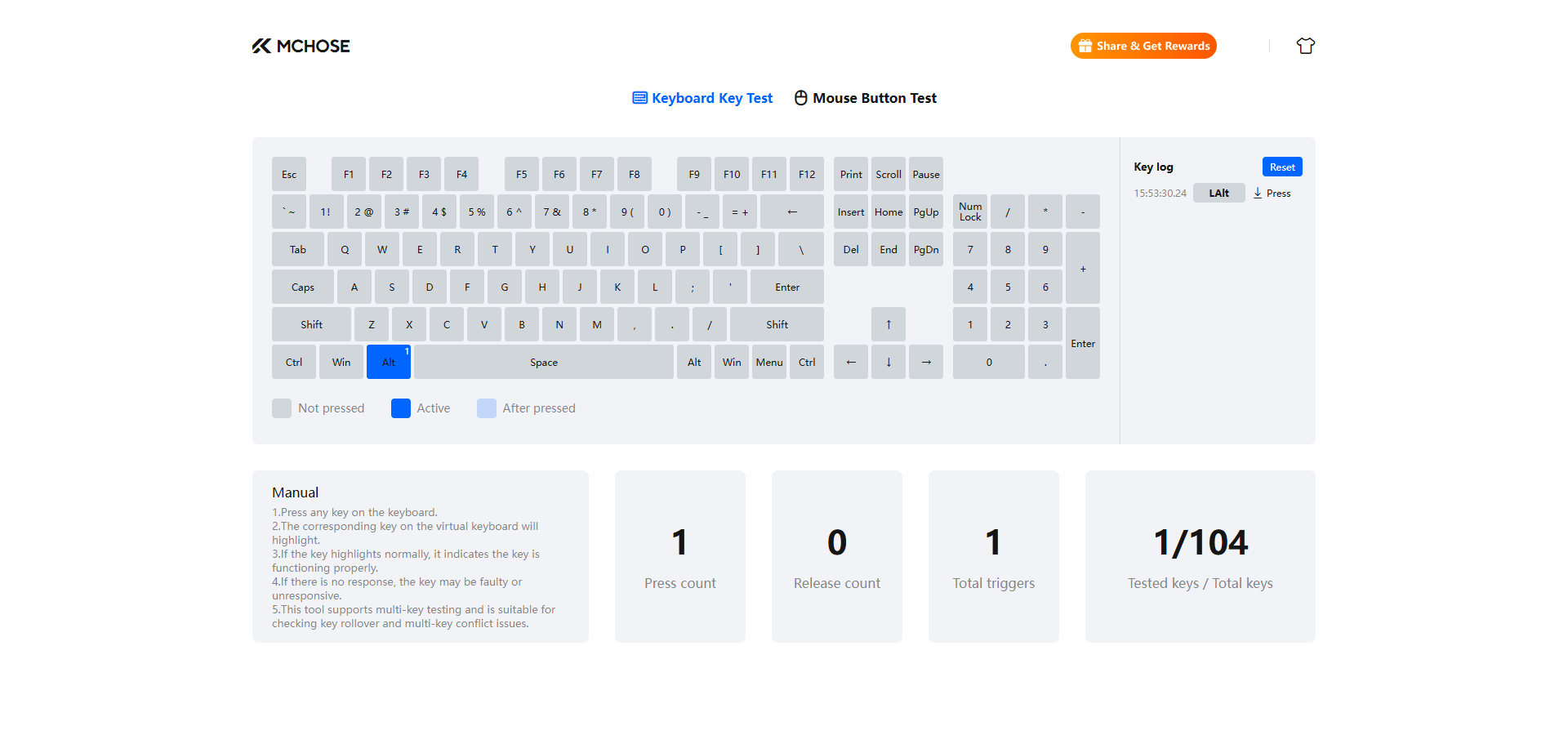Click the Print key
Screen dimensions: 1568x744
click(851, 174)
